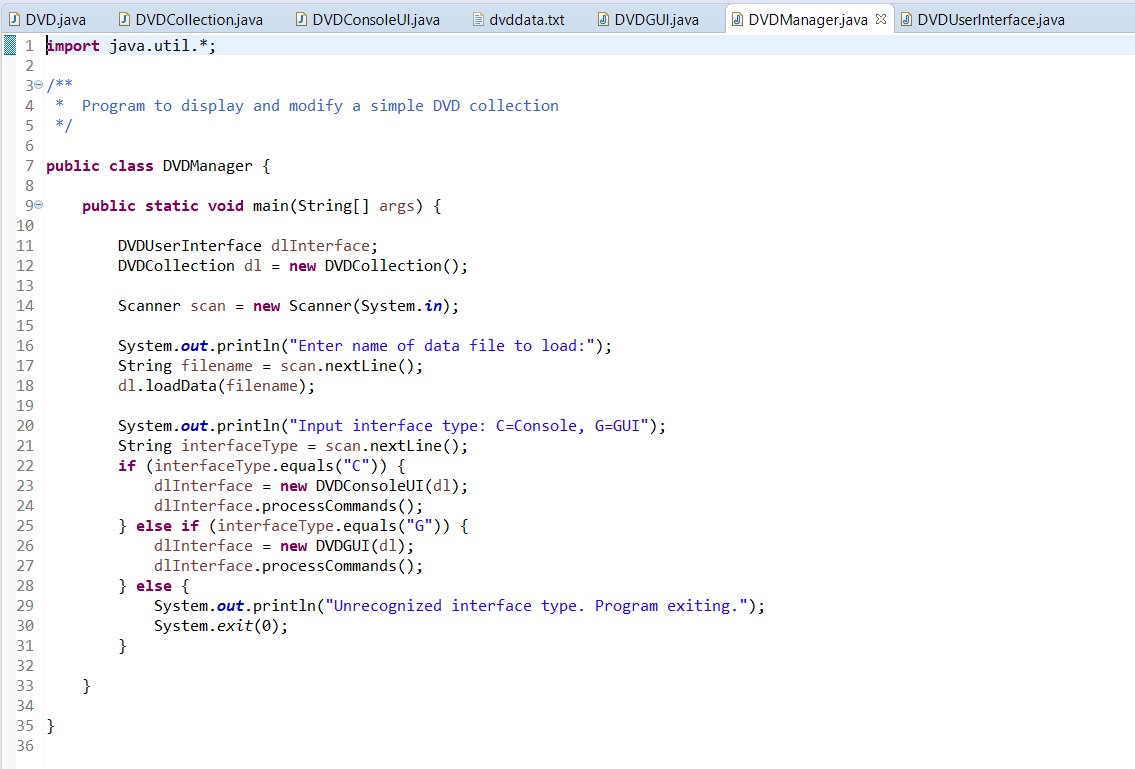Collapse the comment block at line 3

click(x=38, y=85)
